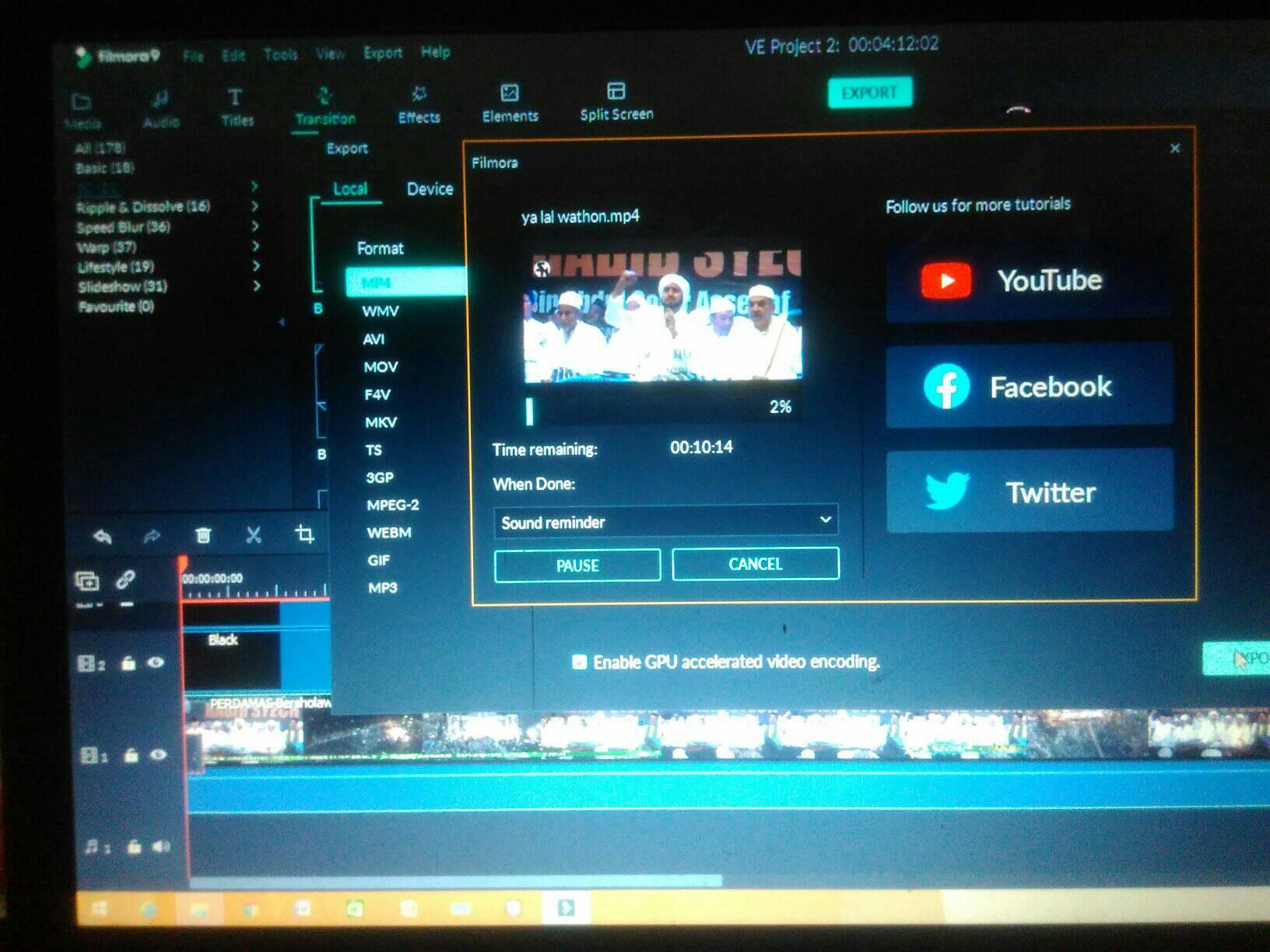Screen dimensions: 1270x952
Task: Click the Filmora icon in the taskbar
Action: (566, 907)
